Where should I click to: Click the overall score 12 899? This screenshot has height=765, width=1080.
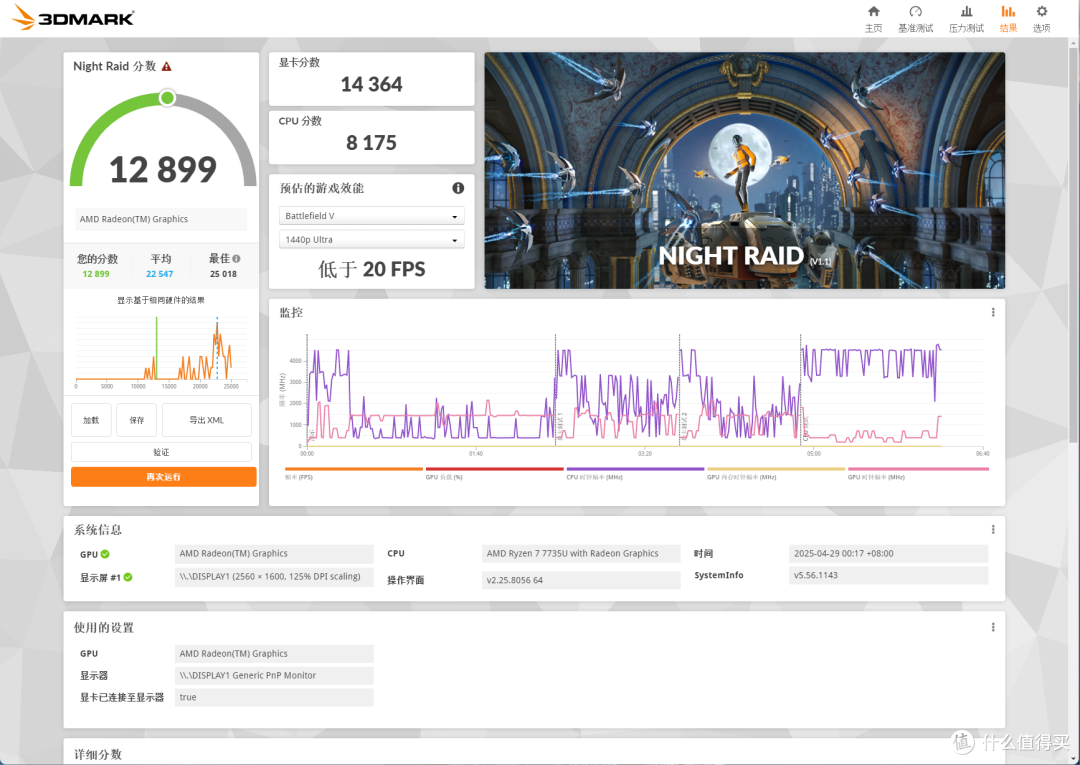[163, 169]
